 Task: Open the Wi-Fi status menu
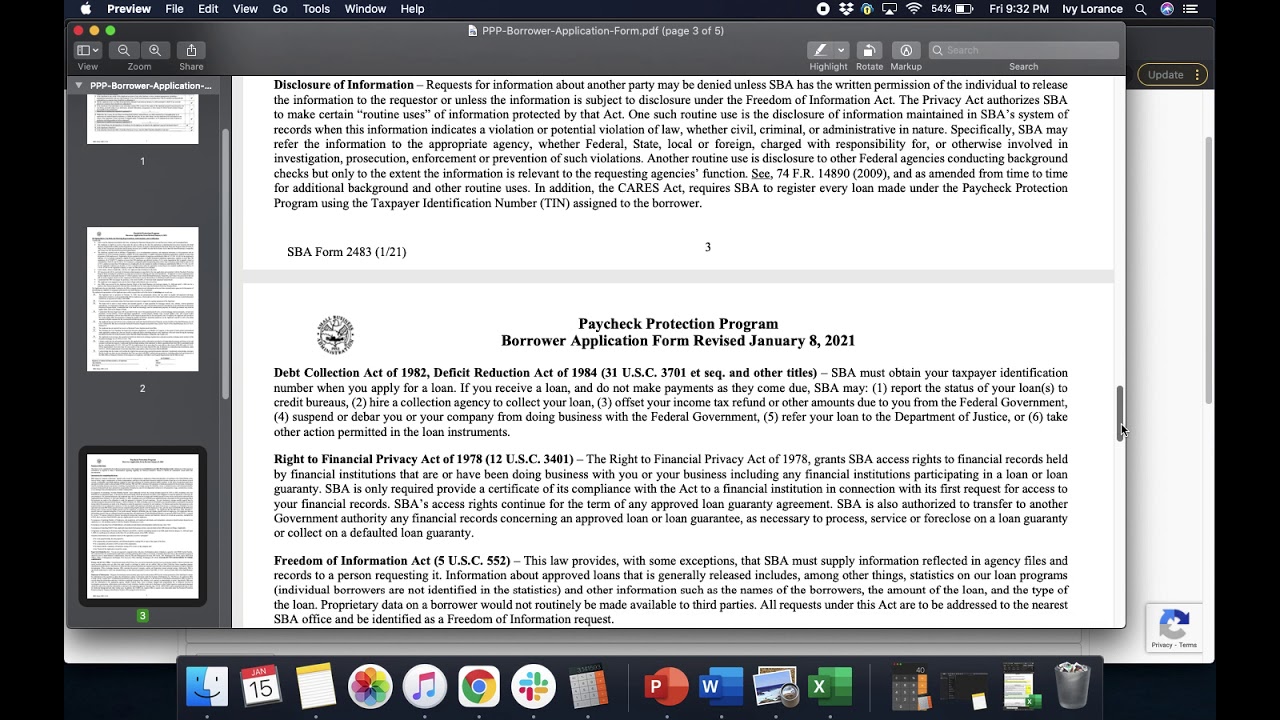tap(914, 9)
